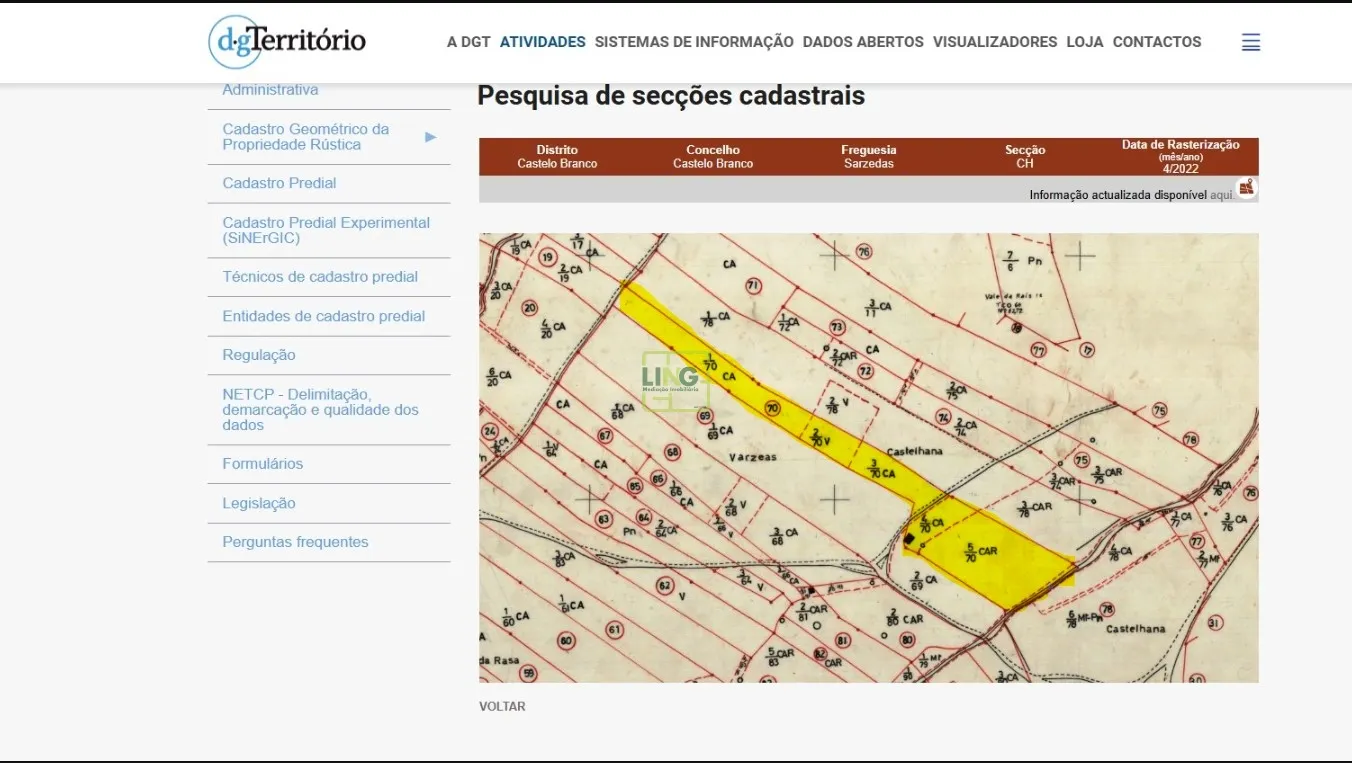Click the LING watermark logo on map

[671, 378]
